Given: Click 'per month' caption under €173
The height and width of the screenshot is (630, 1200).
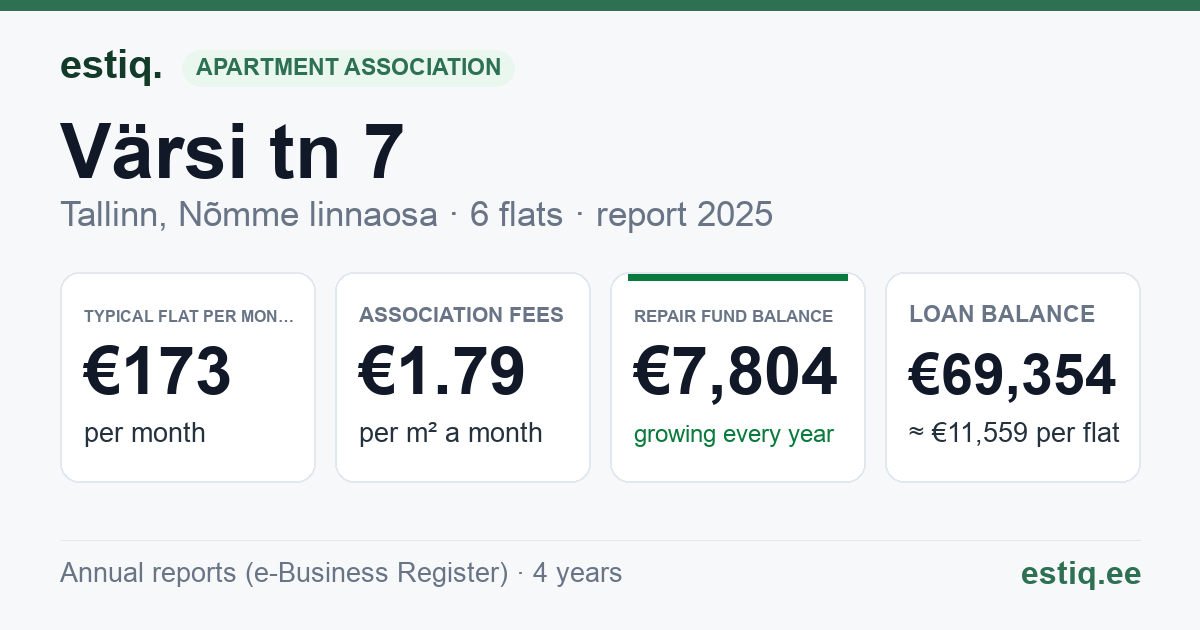Looking at the screenshot, I should click(x=144, y=433).
